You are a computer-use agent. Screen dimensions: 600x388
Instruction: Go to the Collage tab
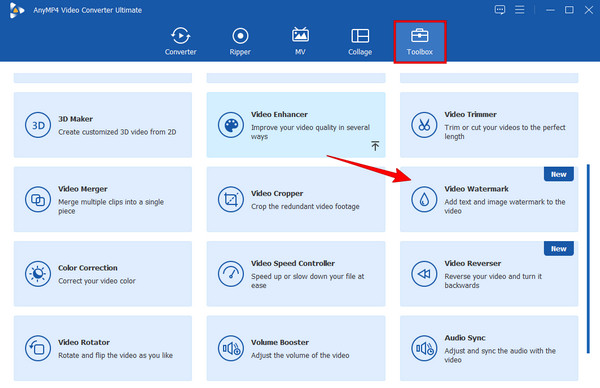coord(360,41)
